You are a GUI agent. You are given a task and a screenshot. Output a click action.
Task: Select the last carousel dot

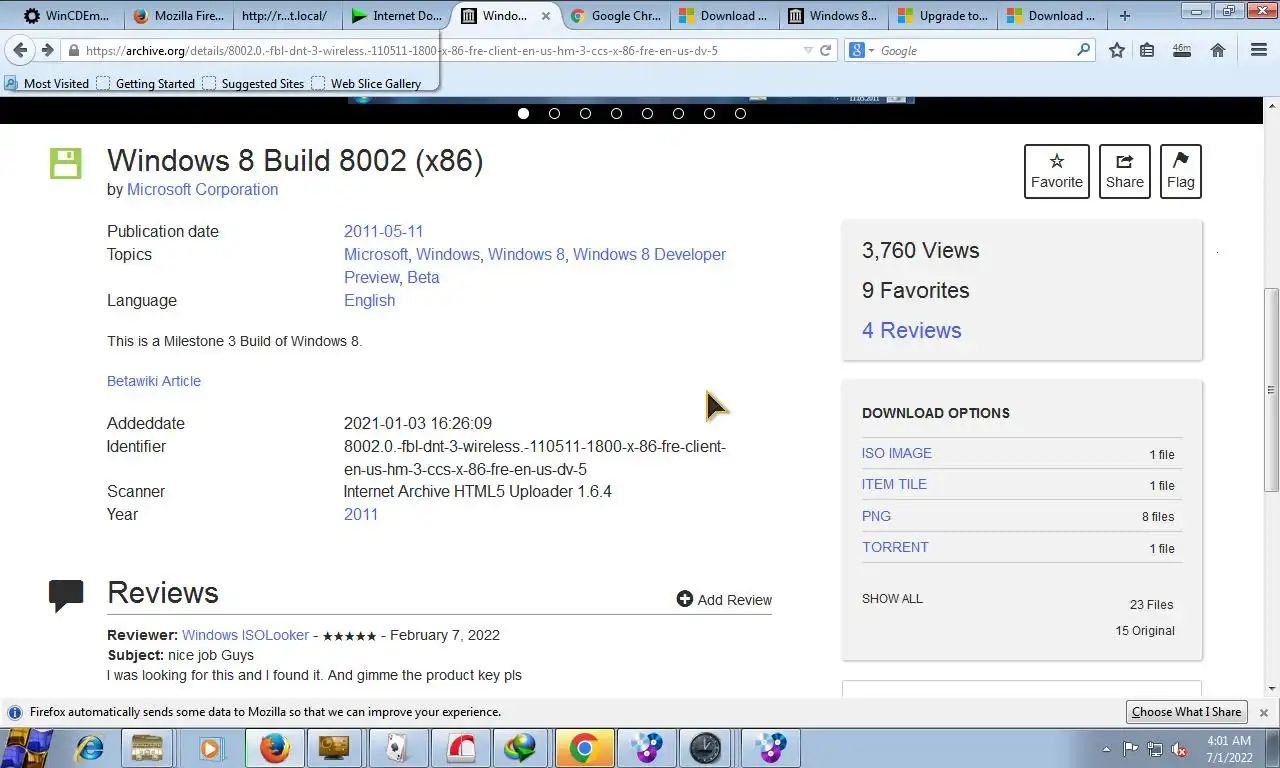740,113
